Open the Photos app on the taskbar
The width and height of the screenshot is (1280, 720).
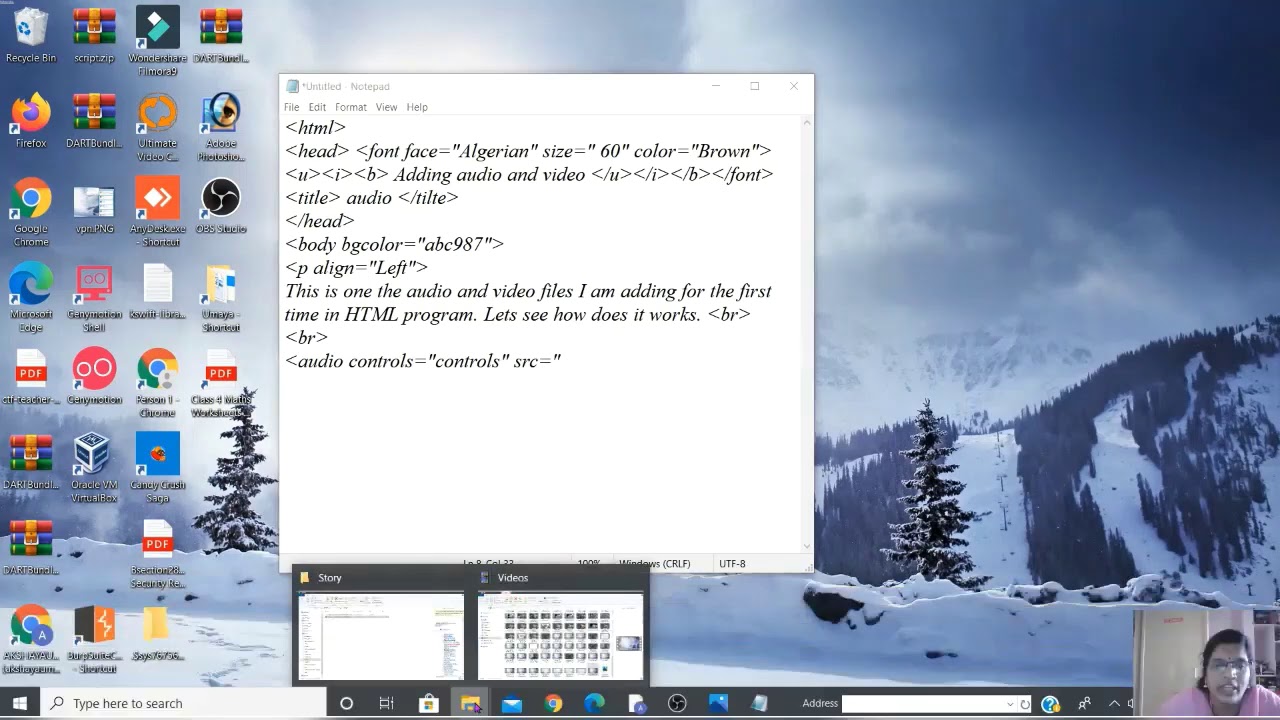(718, 703)
